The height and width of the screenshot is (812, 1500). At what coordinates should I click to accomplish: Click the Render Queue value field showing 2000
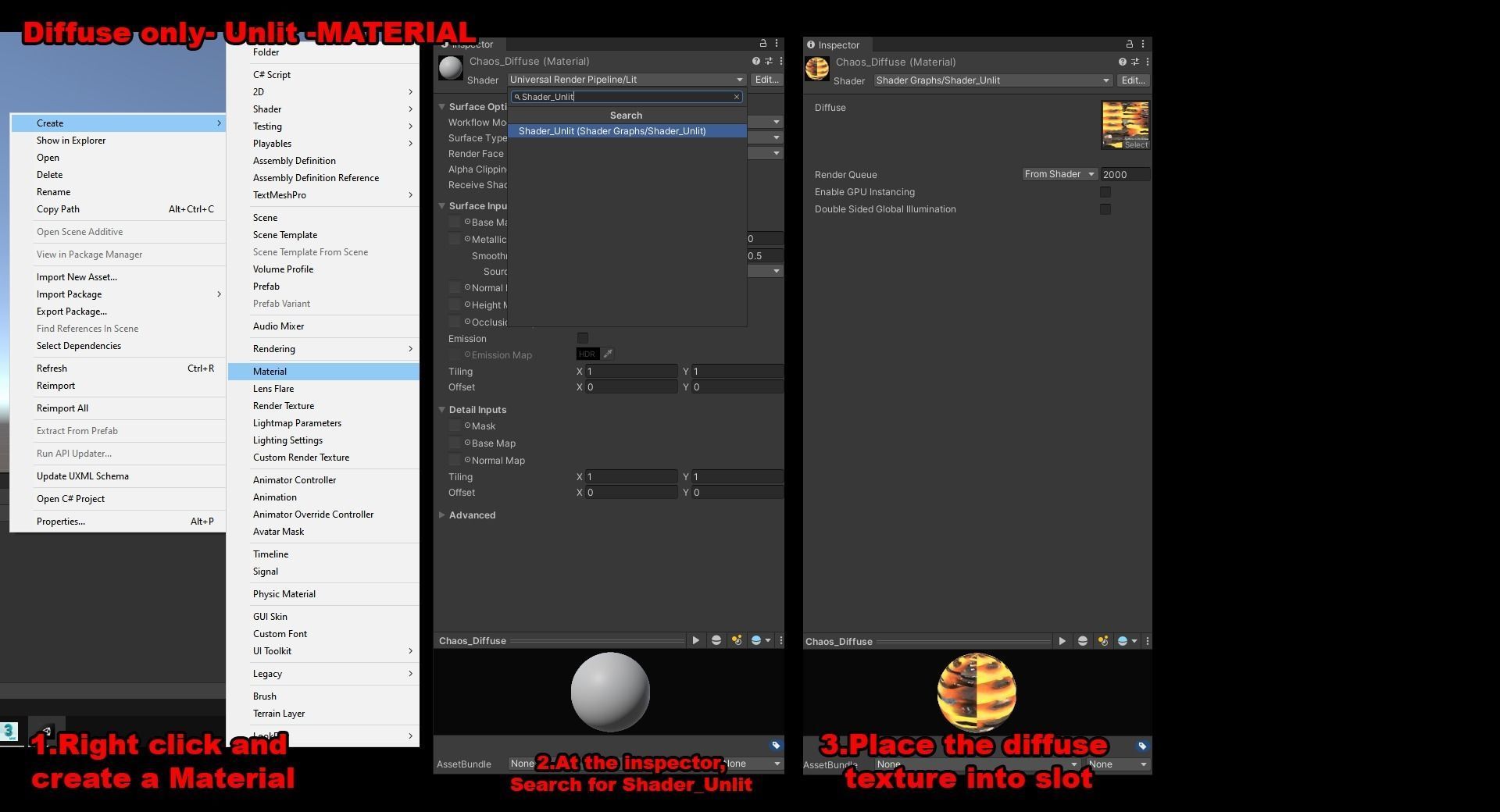(1125, 174)
